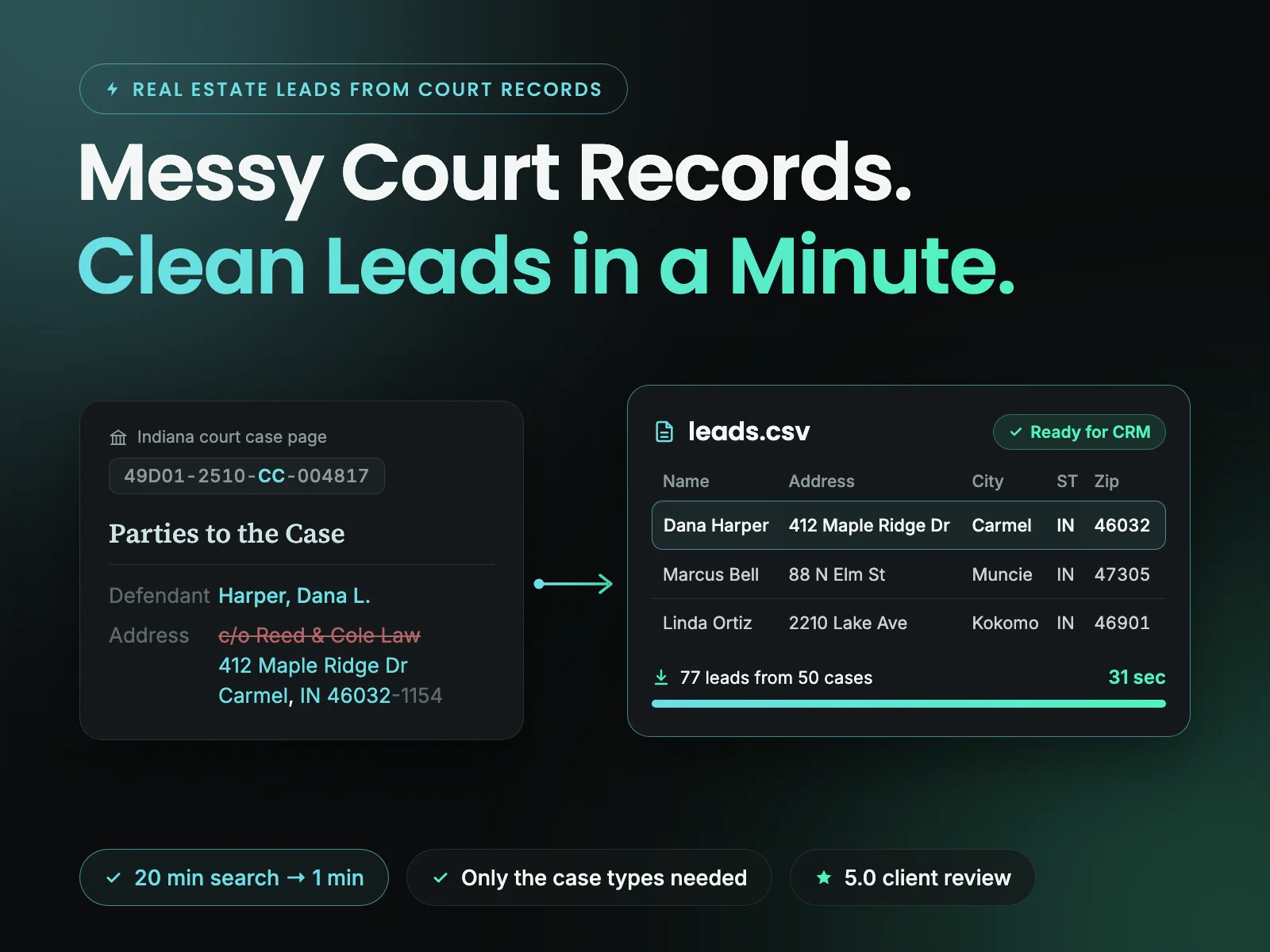Screen dimensions: 1270x952
Task: Click the 88 N Elm St address cell
Action: 837,574
